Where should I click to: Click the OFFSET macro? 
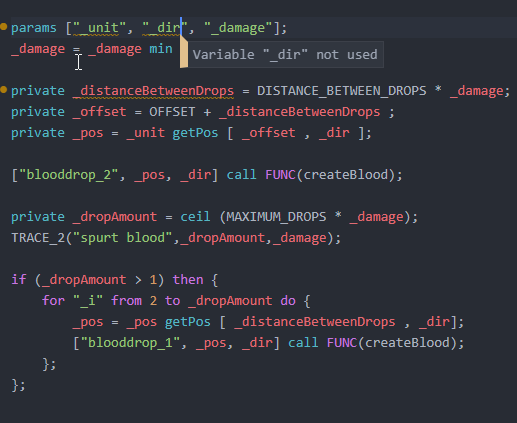(172, 112)
